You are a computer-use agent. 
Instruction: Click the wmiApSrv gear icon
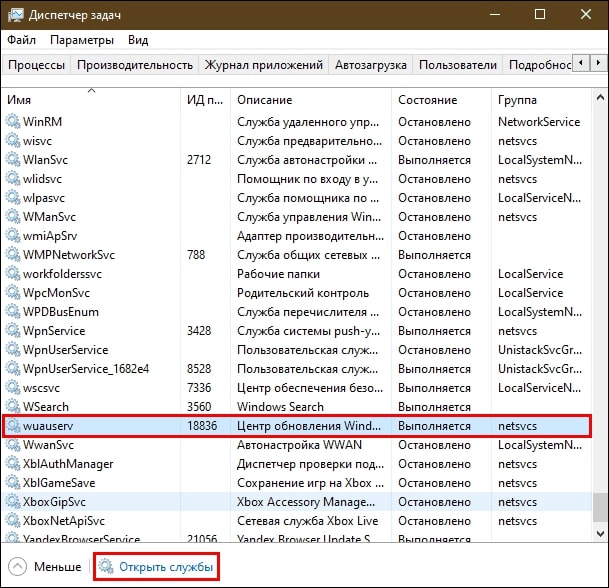(x=13, y=236)
